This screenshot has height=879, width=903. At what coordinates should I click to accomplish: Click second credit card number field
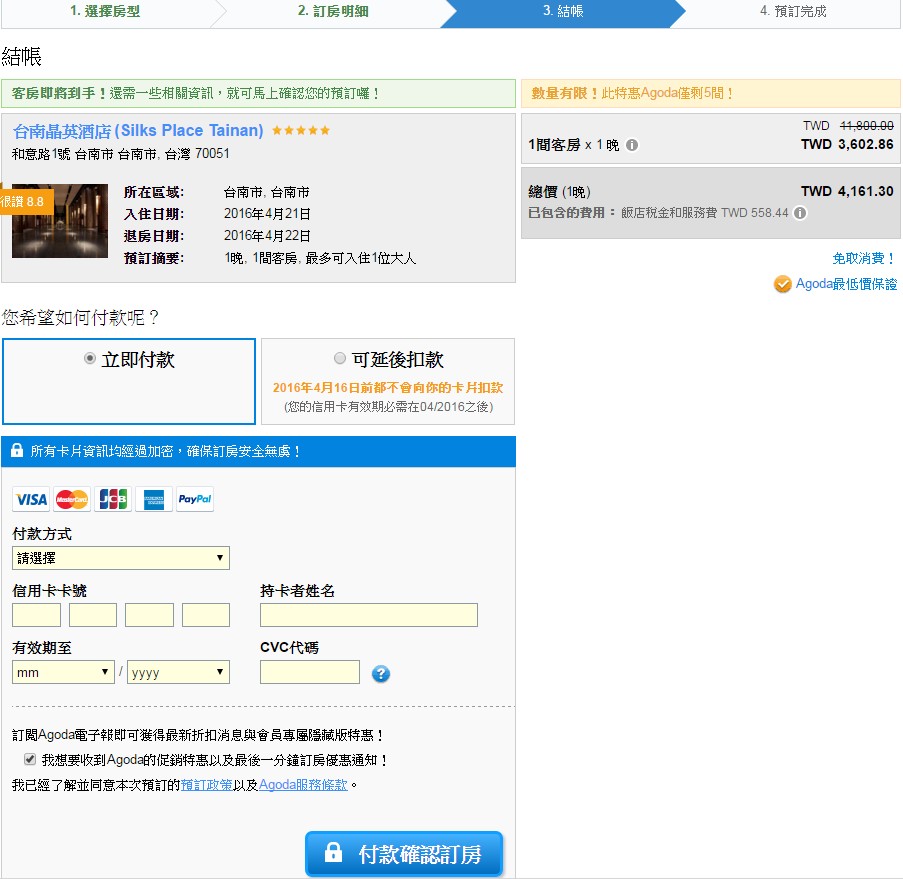tap(93, 615)
